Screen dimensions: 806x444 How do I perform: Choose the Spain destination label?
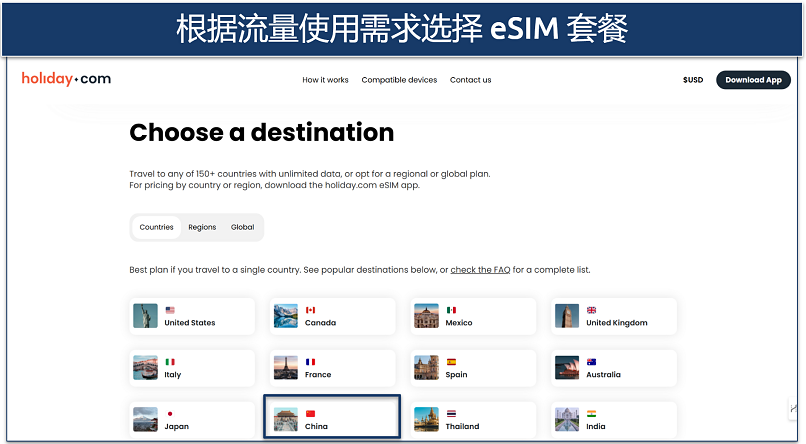(x=456, y=375)
